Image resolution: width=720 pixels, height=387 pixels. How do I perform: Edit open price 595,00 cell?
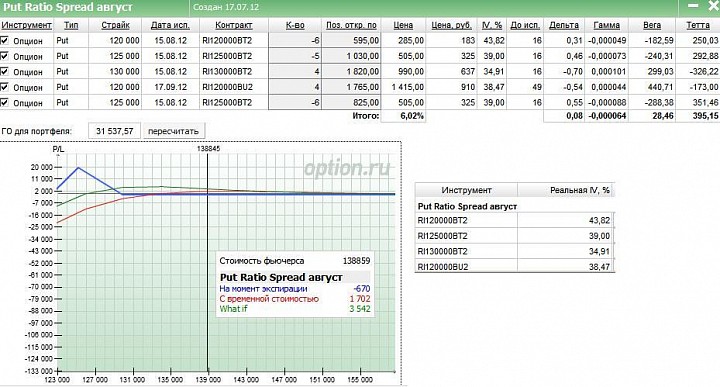351,41
